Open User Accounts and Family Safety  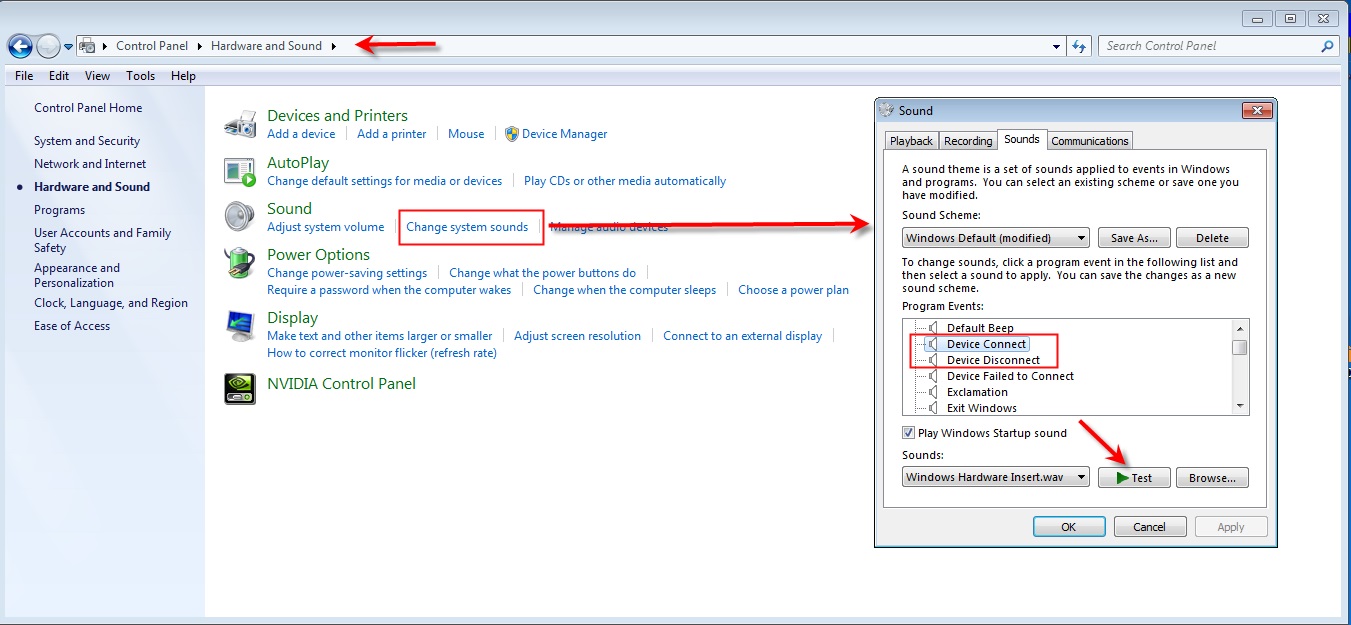coord(102,240)
